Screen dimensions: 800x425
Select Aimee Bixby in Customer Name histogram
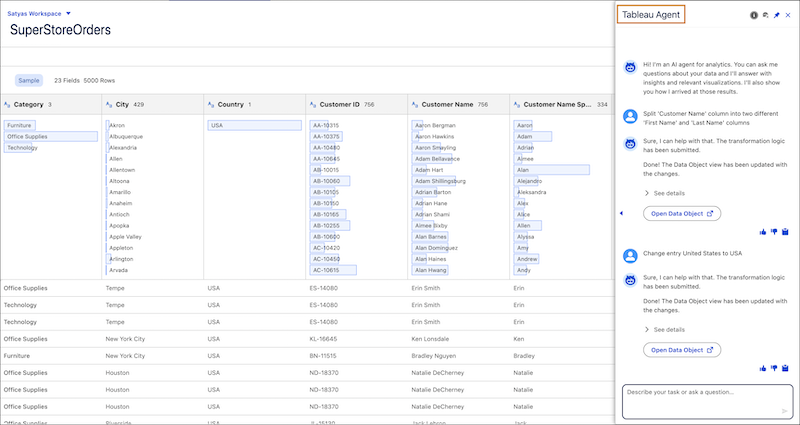[x=430, y=226]
